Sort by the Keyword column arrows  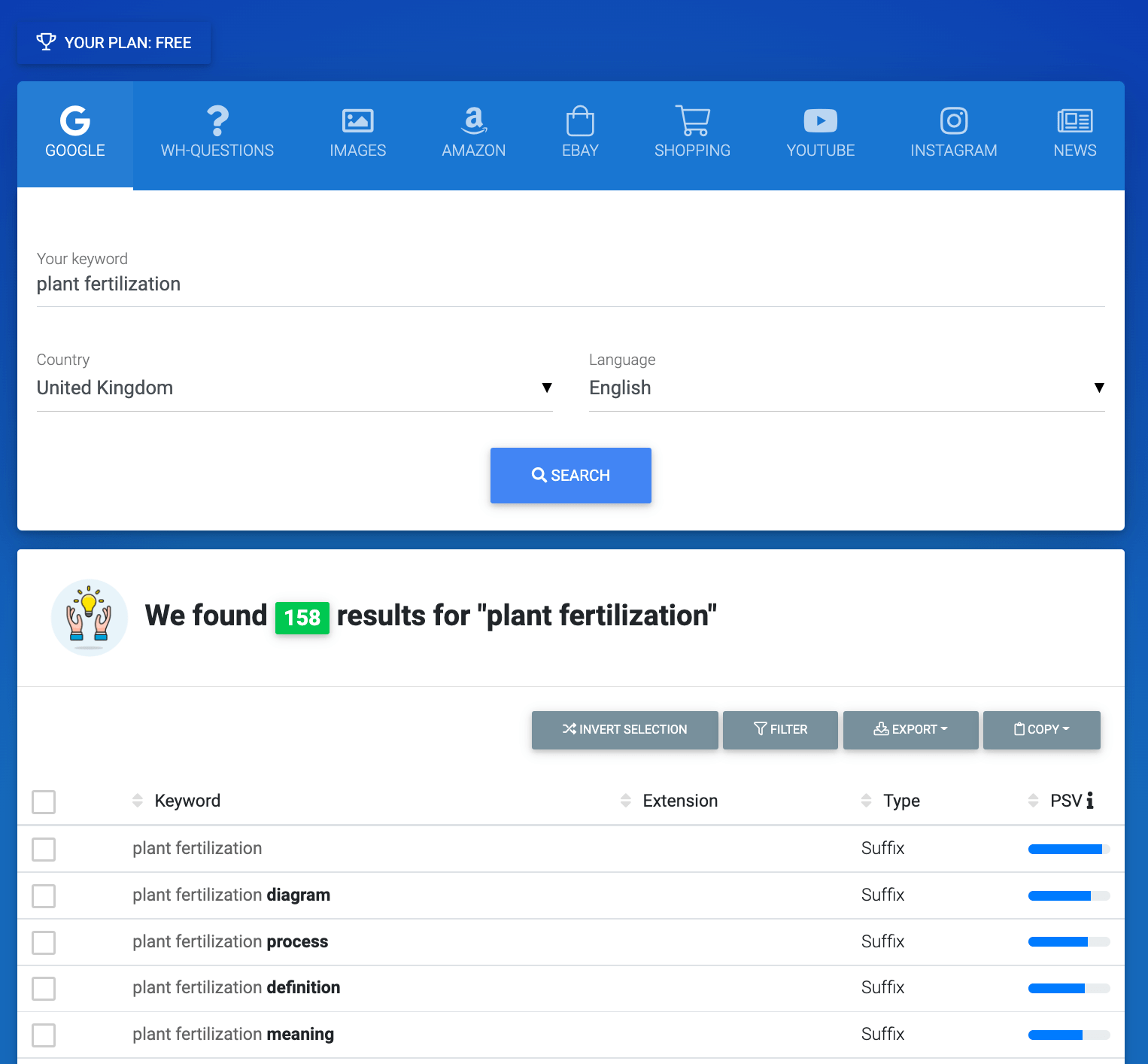coord(137,801)
